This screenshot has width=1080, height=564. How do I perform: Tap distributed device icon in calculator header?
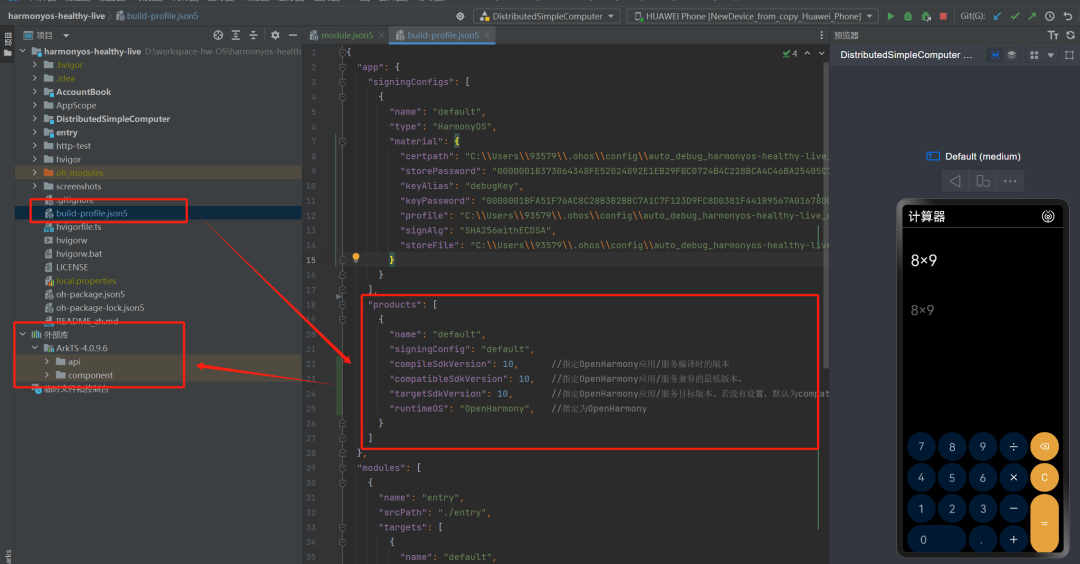[x=1048, y=216]
